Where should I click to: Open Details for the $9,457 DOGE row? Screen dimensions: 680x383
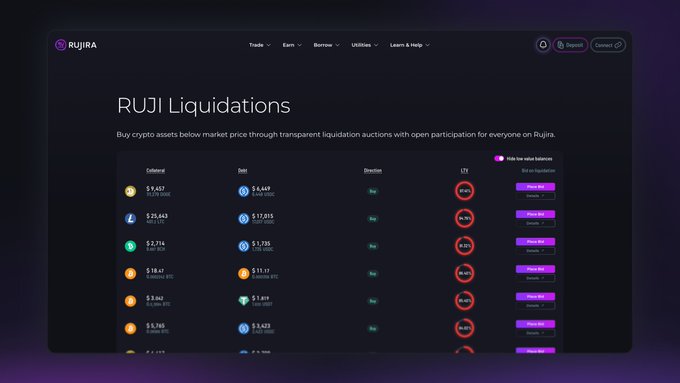[535, 196]
